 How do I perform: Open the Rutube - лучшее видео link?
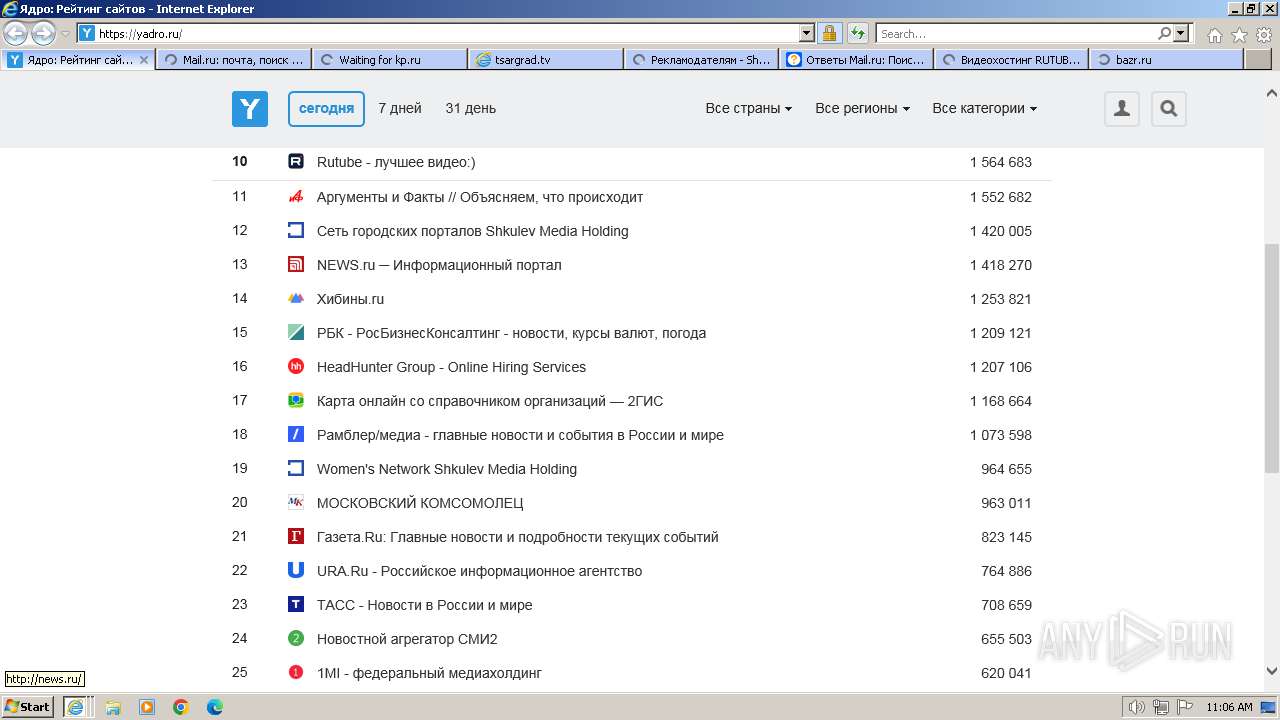click(x=396, y=162)
